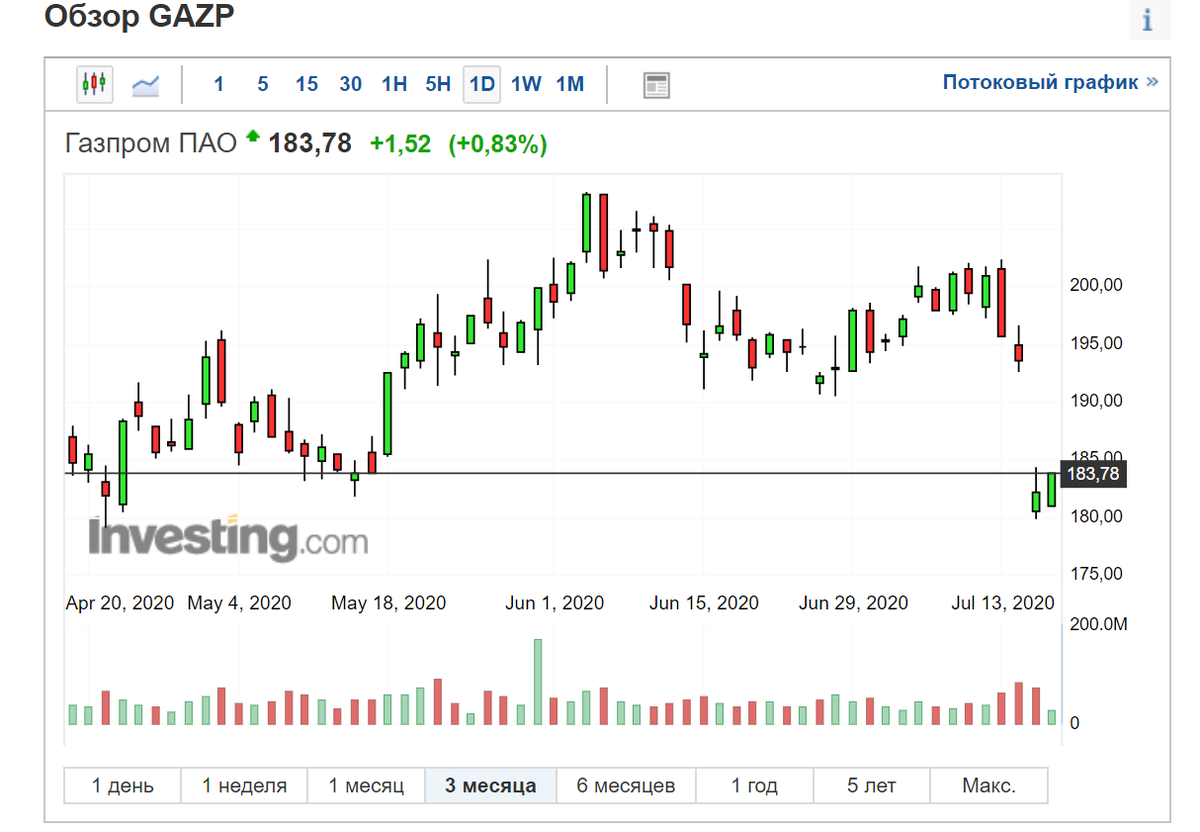1200x832 pixels.
Task: Click the 200.0M volume axis label
Action: coord(1098,625)
